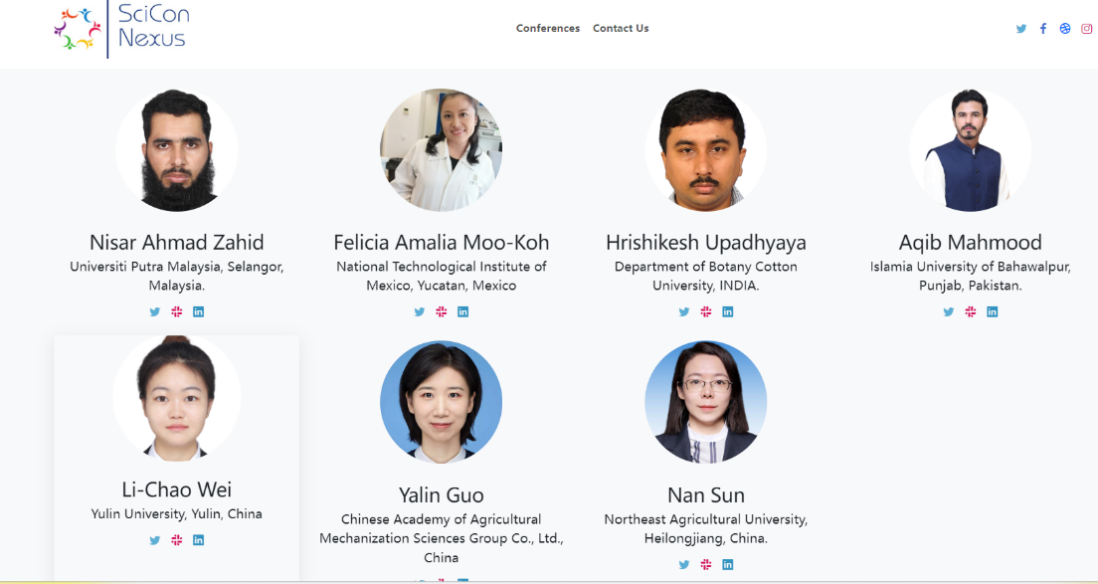Click the Instagram icon in the header
The width and height of the screenshot is (1098, 584).
1087,29
